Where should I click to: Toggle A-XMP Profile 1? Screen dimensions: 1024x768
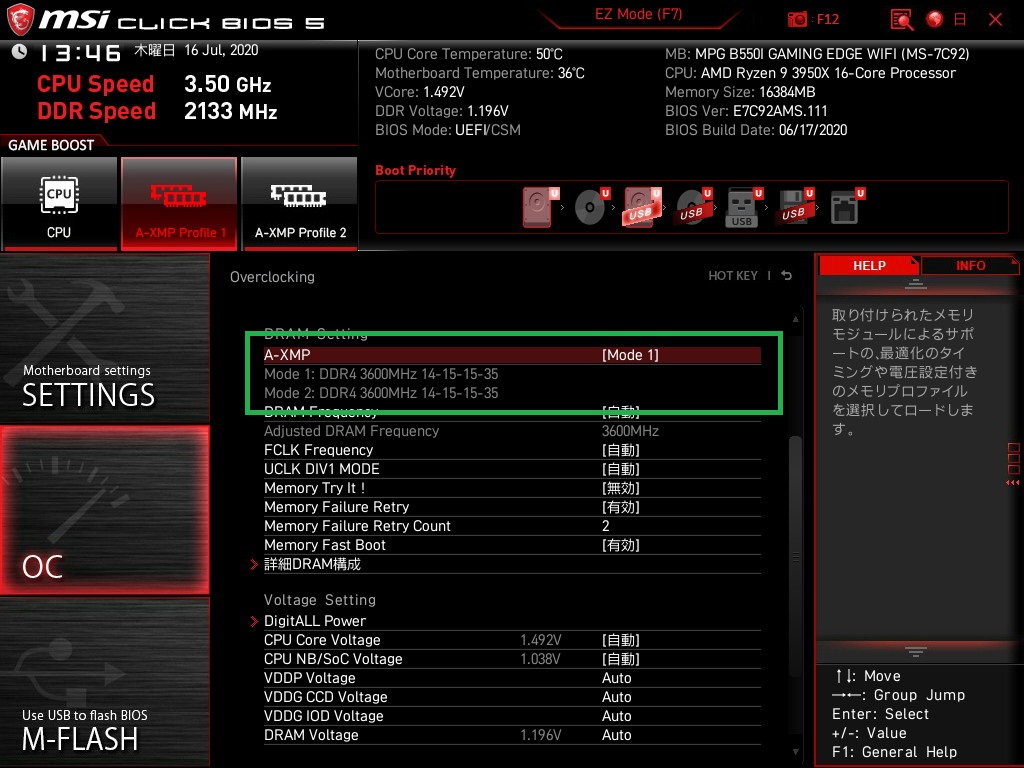click(179, 203)
